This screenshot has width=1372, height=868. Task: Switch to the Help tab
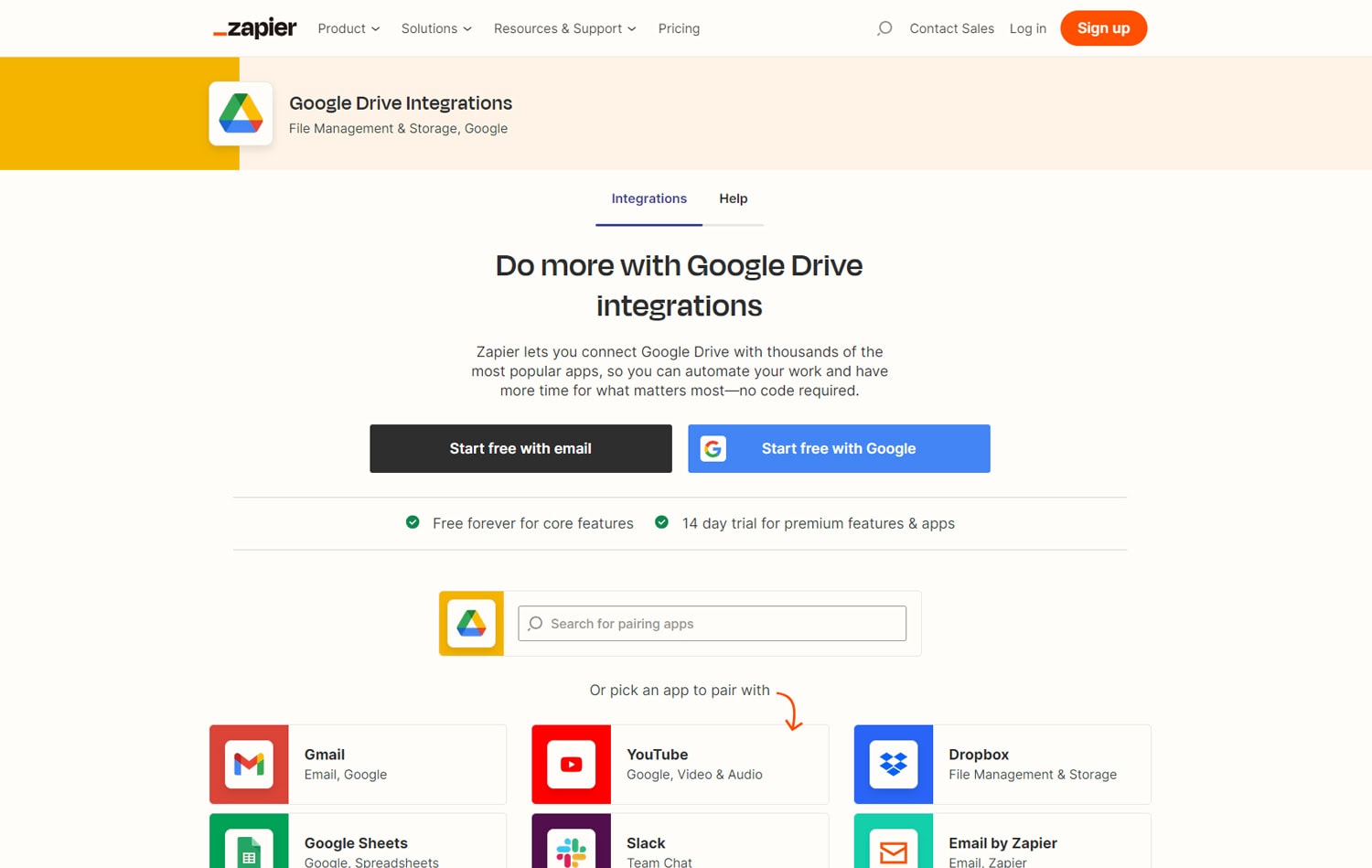[733, 198]
